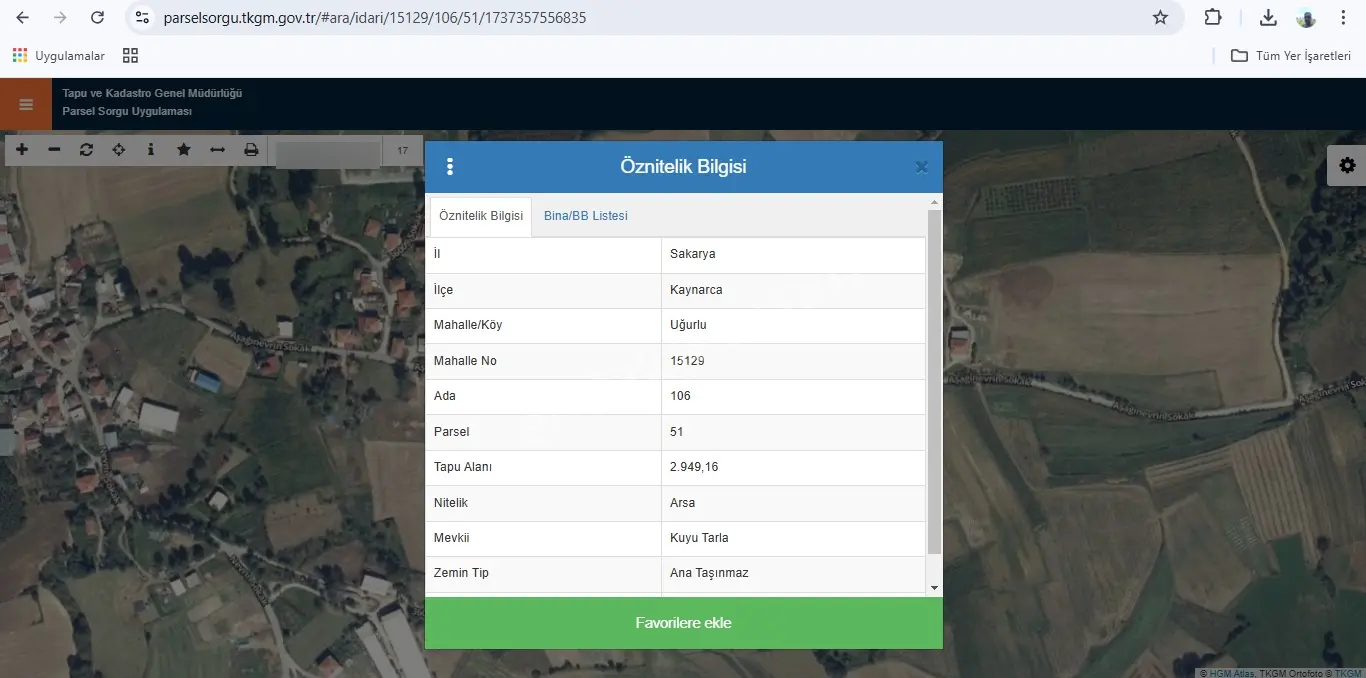This screenshot has width=1366, height=678.
Task: Click the tab groups grid icon
Action: pos(130,56)
